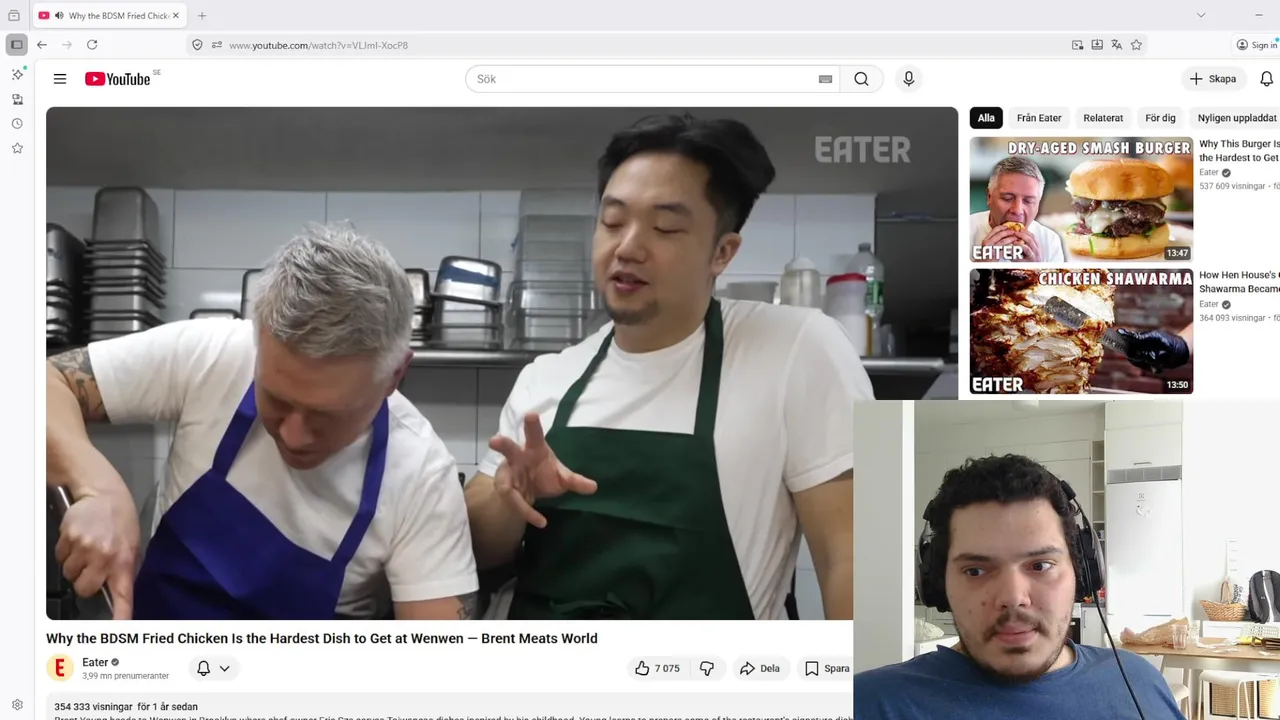Go back with browser back arrow
The image size is (1280, 720).
[x=42, y=45]
